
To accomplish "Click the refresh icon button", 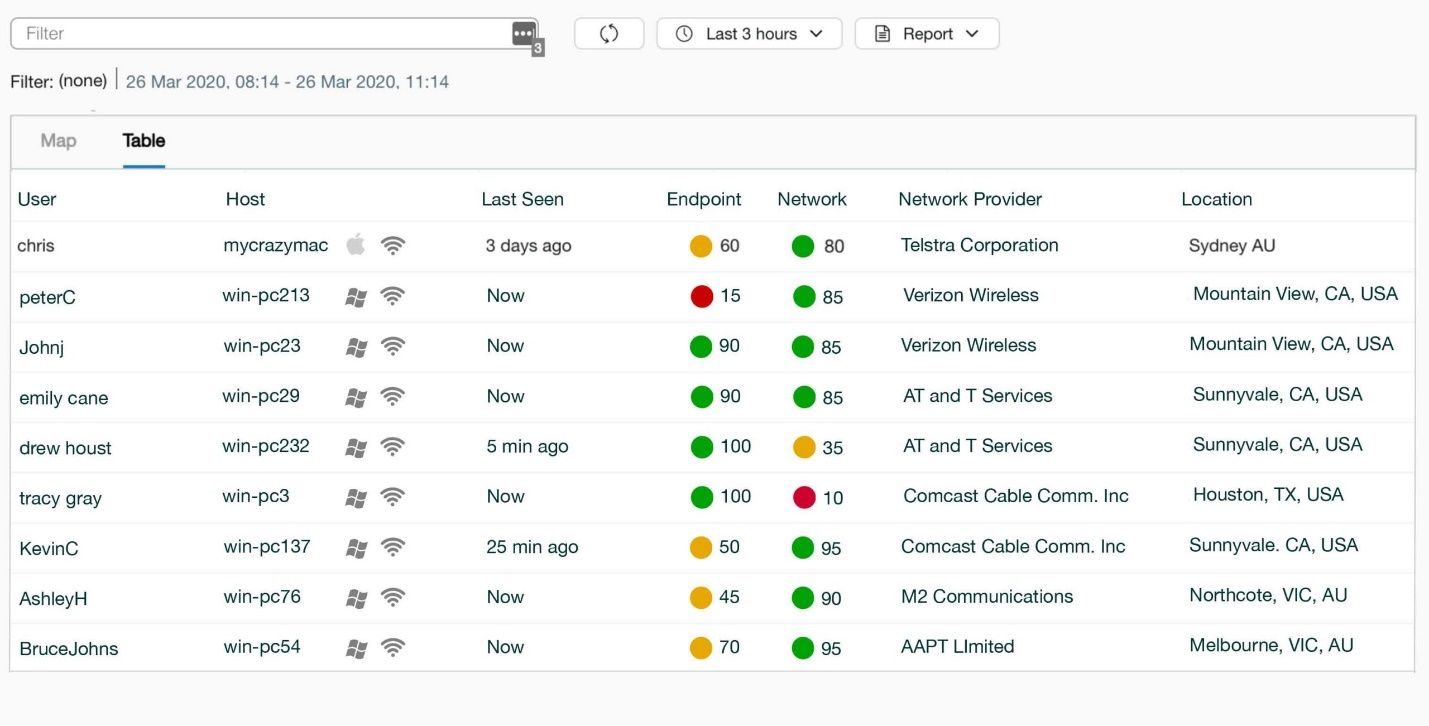I will (608, 34).
